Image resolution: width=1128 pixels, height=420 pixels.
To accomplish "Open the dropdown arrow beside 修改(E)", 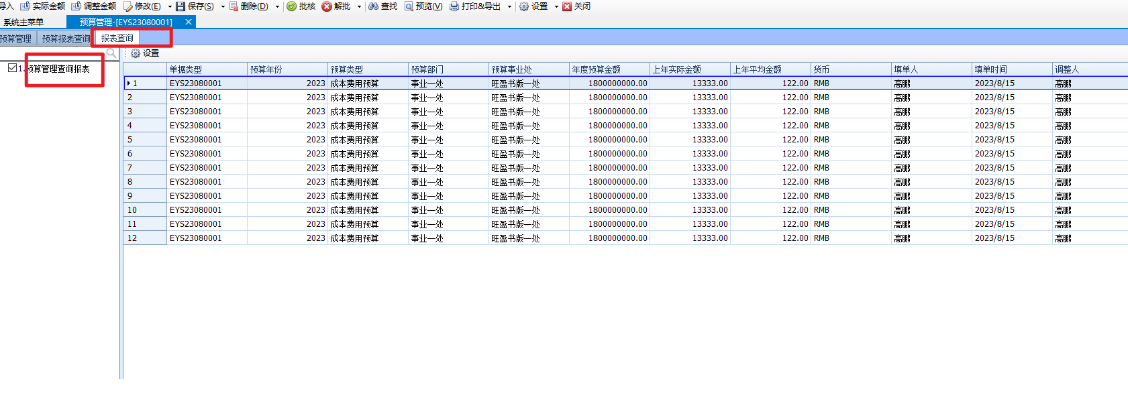I will (x=170, y=6).
